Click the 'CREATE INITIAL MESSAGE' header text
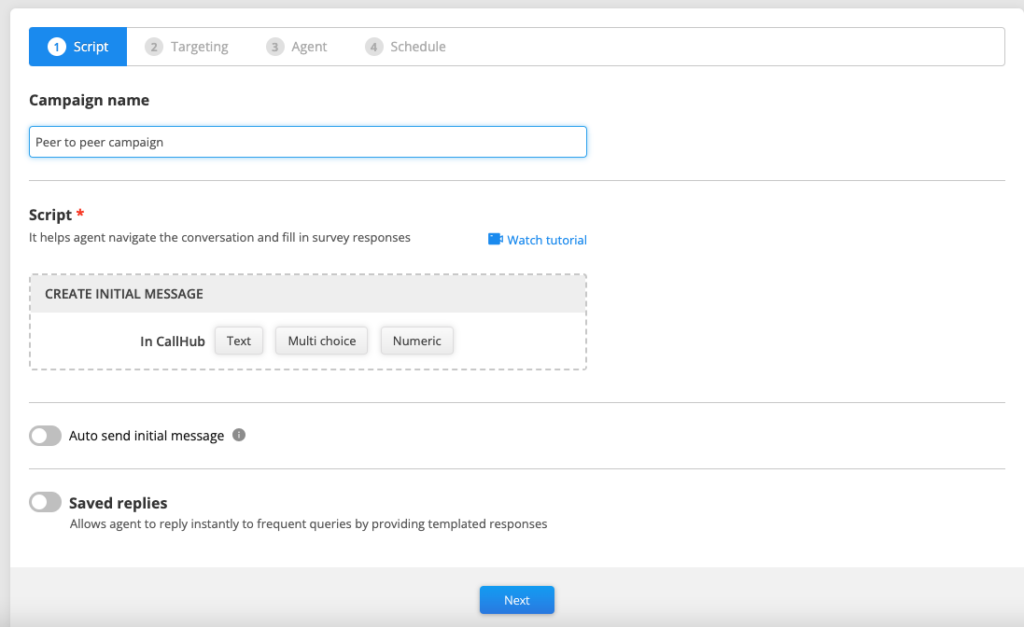The height and width of the screenshot is (627, 1024). tap(124, 294)
